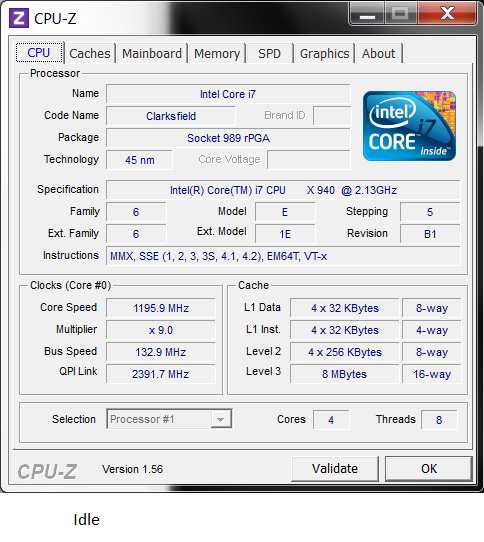Screen dimensions: 484x542
Task: Click the disabled maximize window button
Action: point(400,14)
